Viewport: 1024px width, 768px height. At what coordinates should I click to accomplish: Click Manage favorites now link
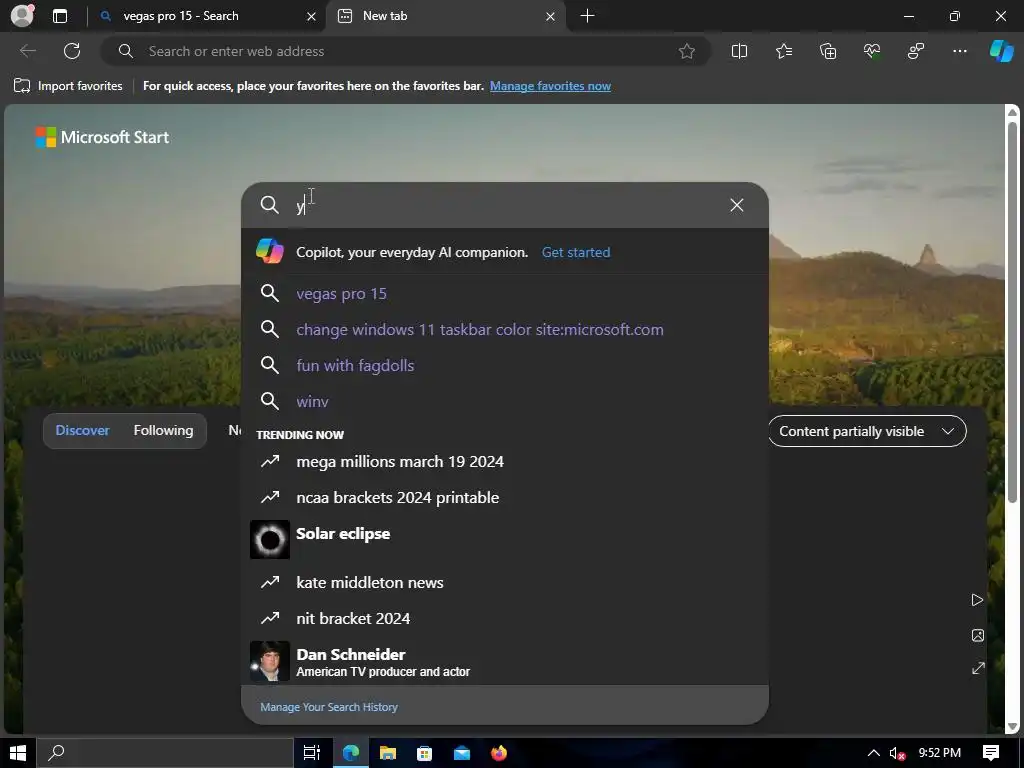(x=550, y=86)
